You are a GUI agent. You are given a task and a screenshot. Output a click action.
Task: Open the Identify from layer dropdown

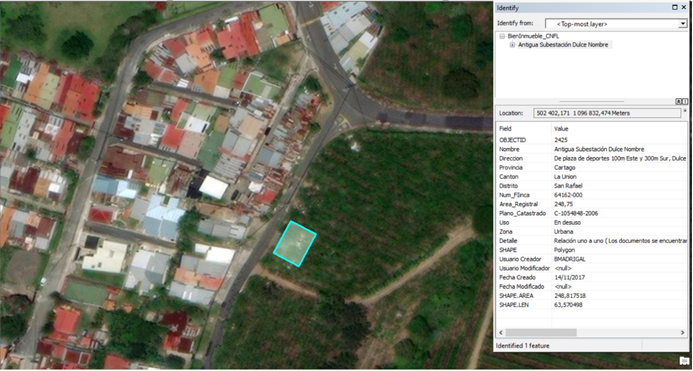point(683,23)
